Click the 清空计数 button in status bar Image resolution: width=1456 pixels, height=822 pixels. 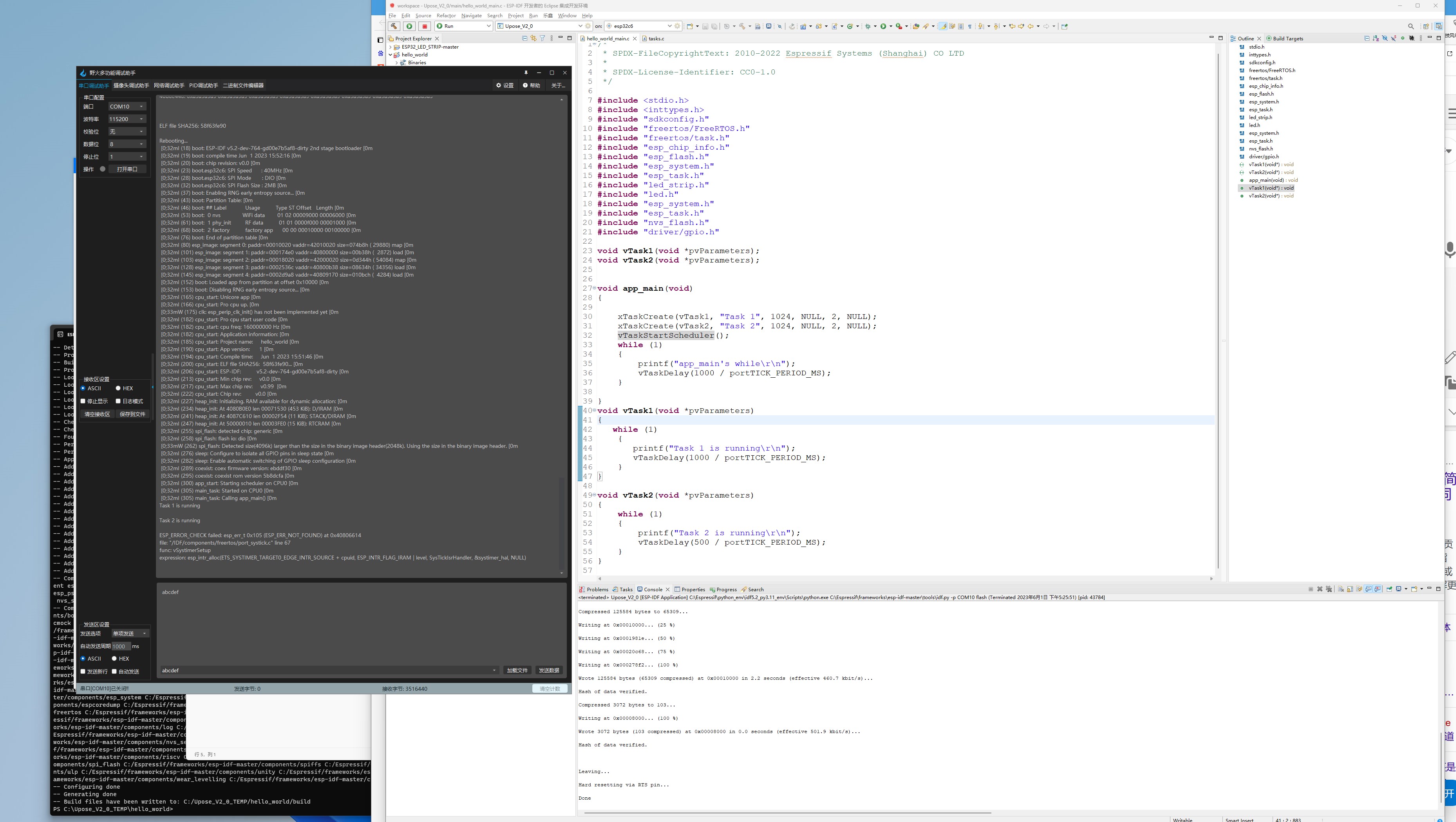[x=550, y=688]
